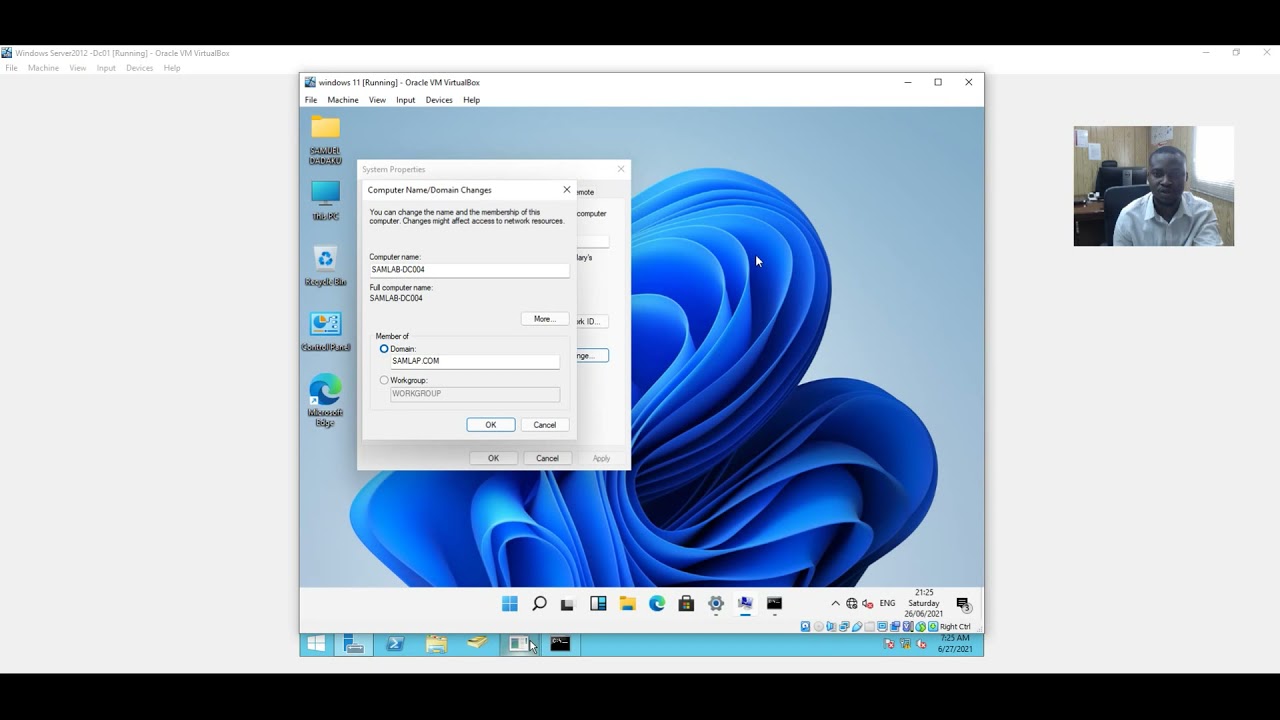Click the "Full computer name:" label
This screenshot has width=1280, height=720.
(401, 288)
